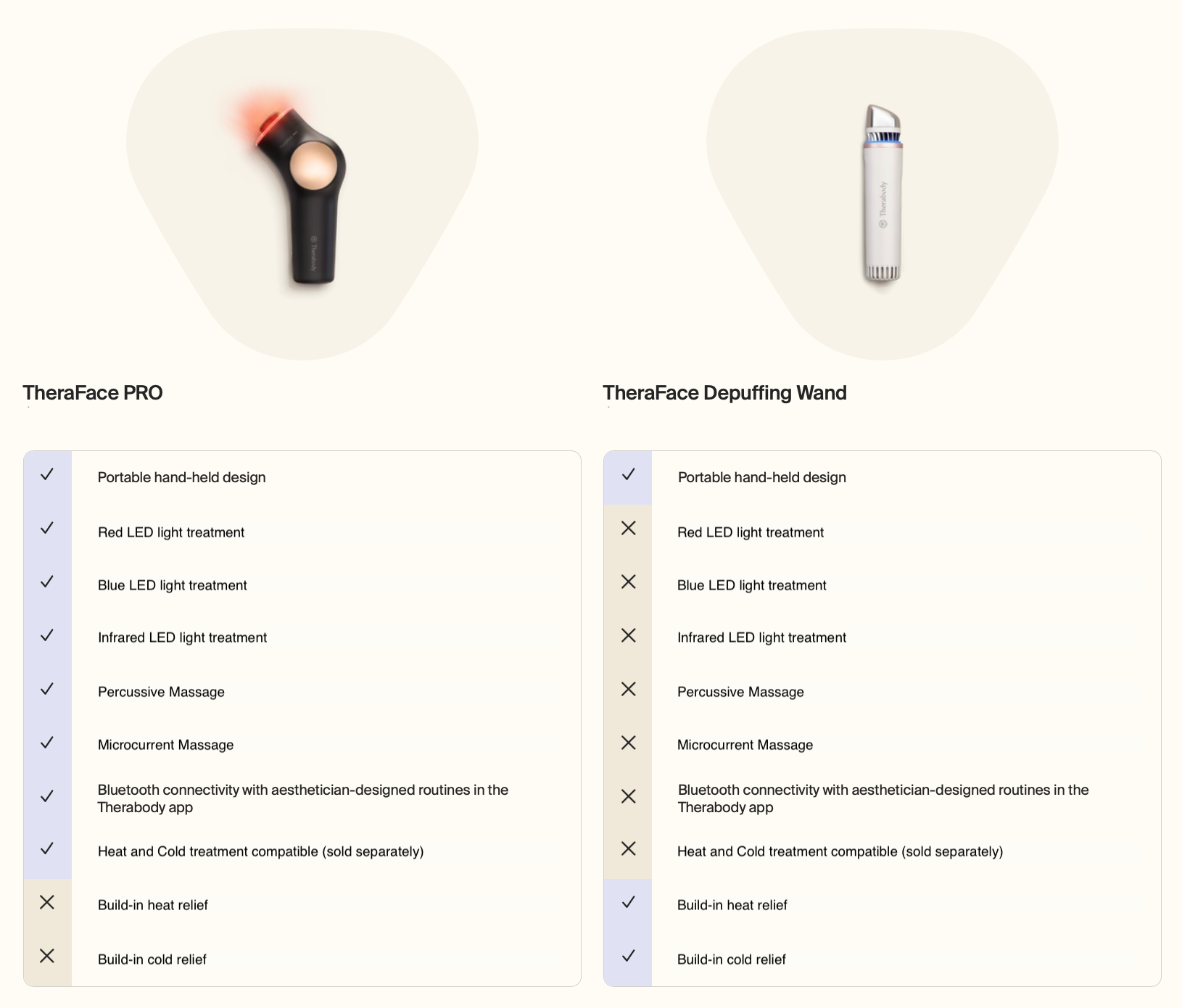
Task: Click the TheraFace PRO X icon for Build-in cold relief
Action: coord(47,956)
